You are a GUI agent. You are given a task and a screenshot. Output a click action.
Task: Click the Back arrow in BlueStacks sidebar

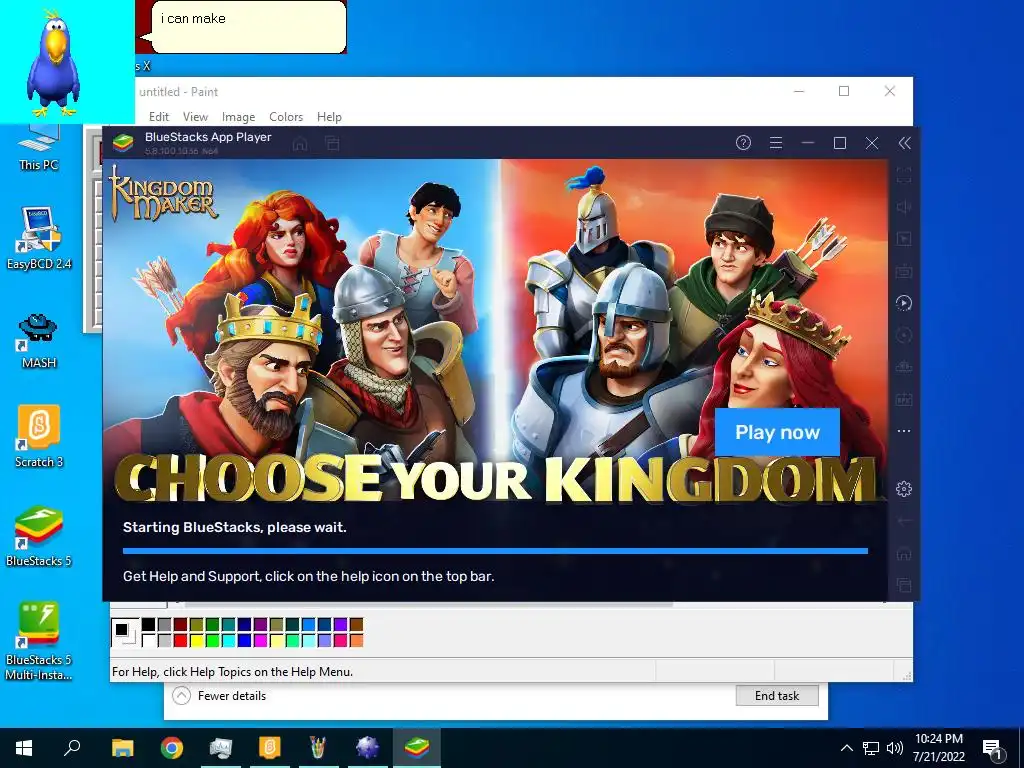tap(904, 521)
